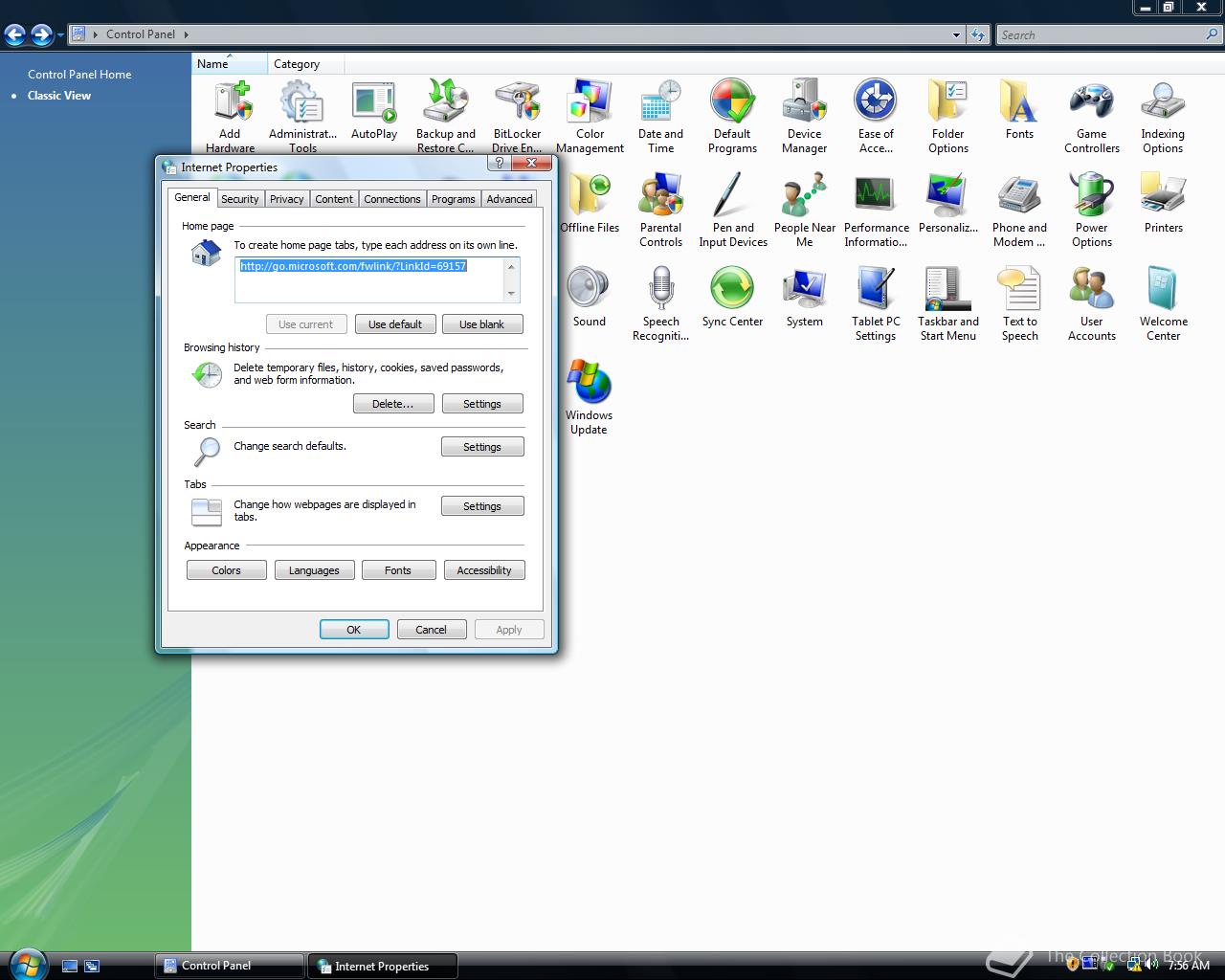The image size is (1225, 980).
Task: Open Folder Options icon
Action: pos(948,116)
